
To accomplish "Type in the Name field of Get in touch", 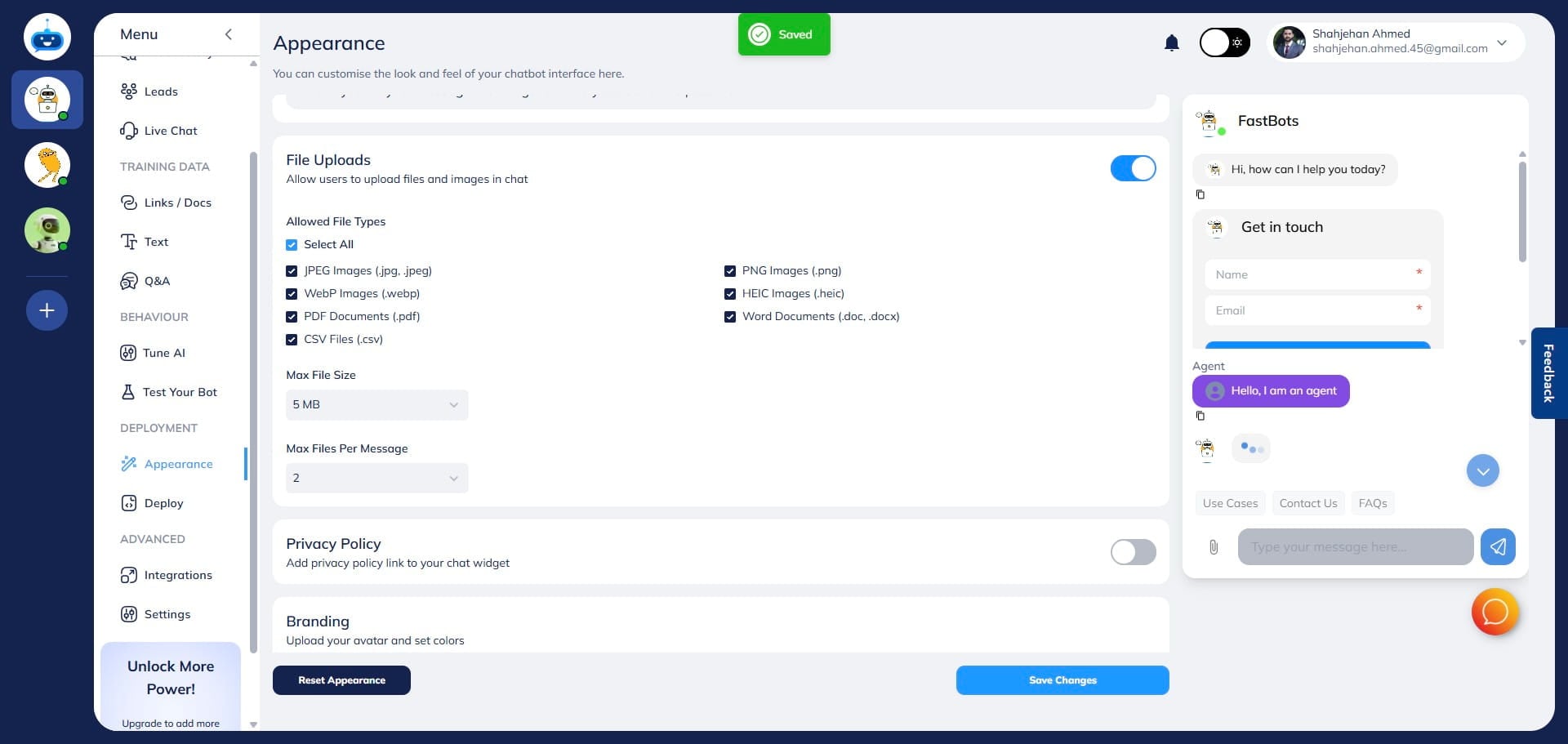I will click(1316, 274).
